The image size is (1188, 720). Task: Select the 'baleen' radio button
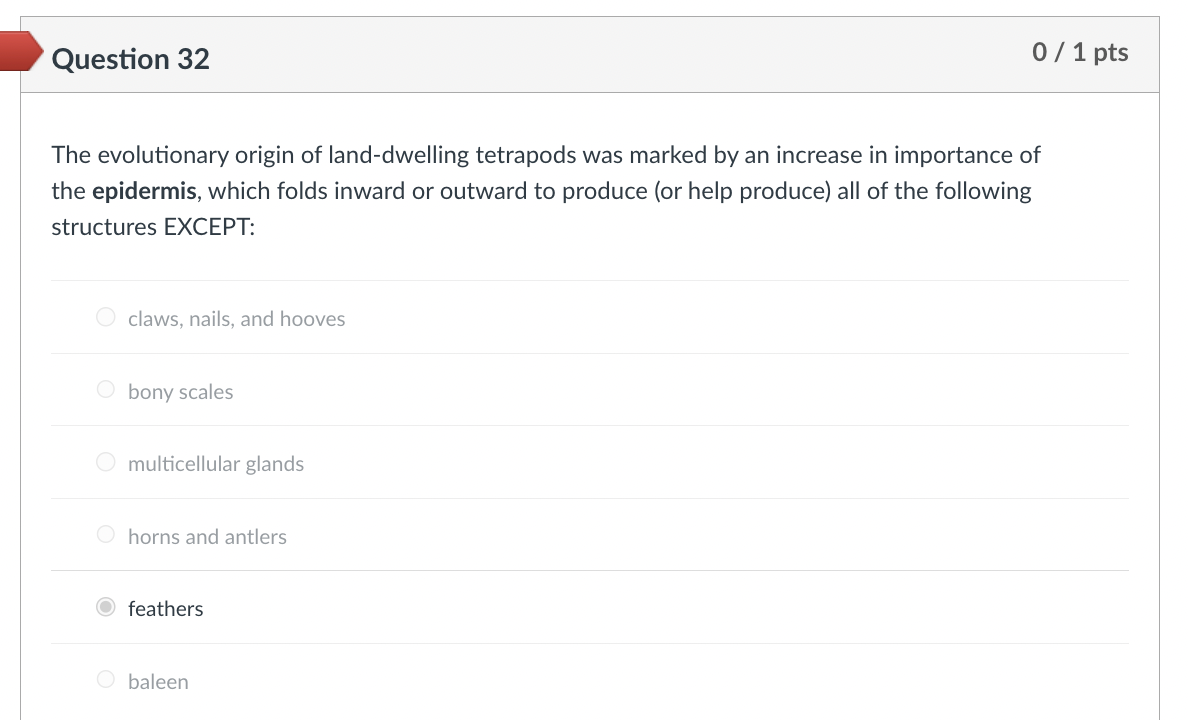106,681
